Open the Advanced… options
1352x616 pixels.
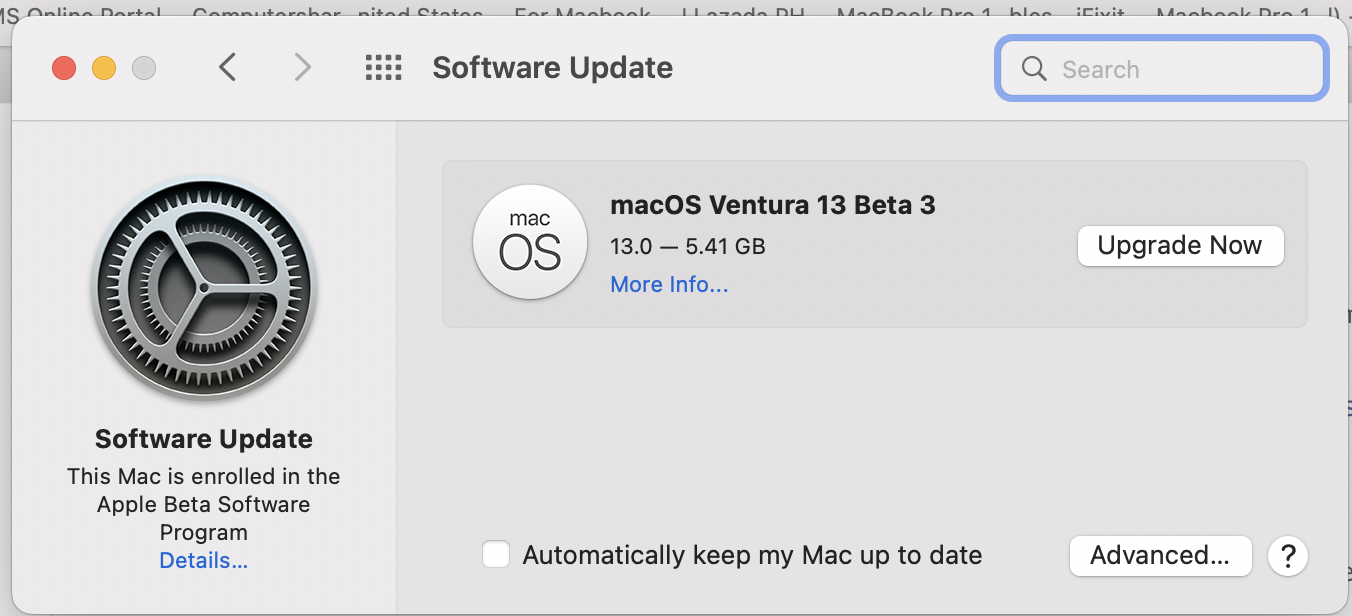pos(1160,555)
